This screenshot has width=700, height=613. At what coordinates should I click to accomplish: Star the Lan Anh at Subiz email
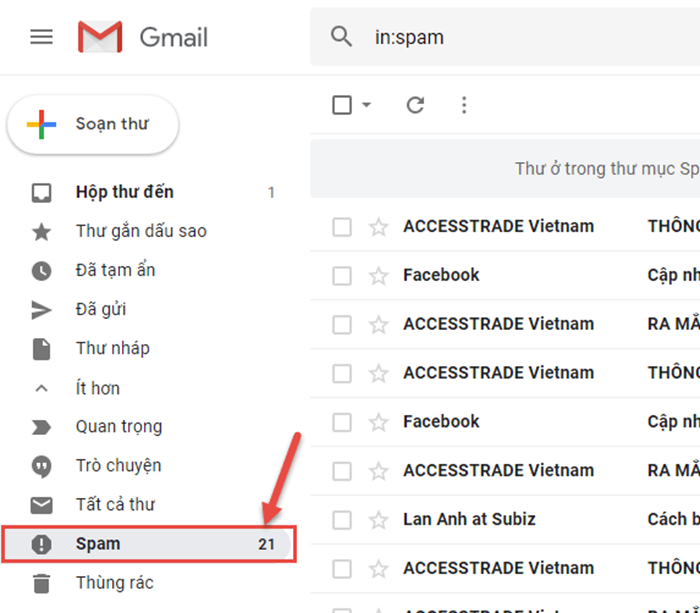(379, 519)
